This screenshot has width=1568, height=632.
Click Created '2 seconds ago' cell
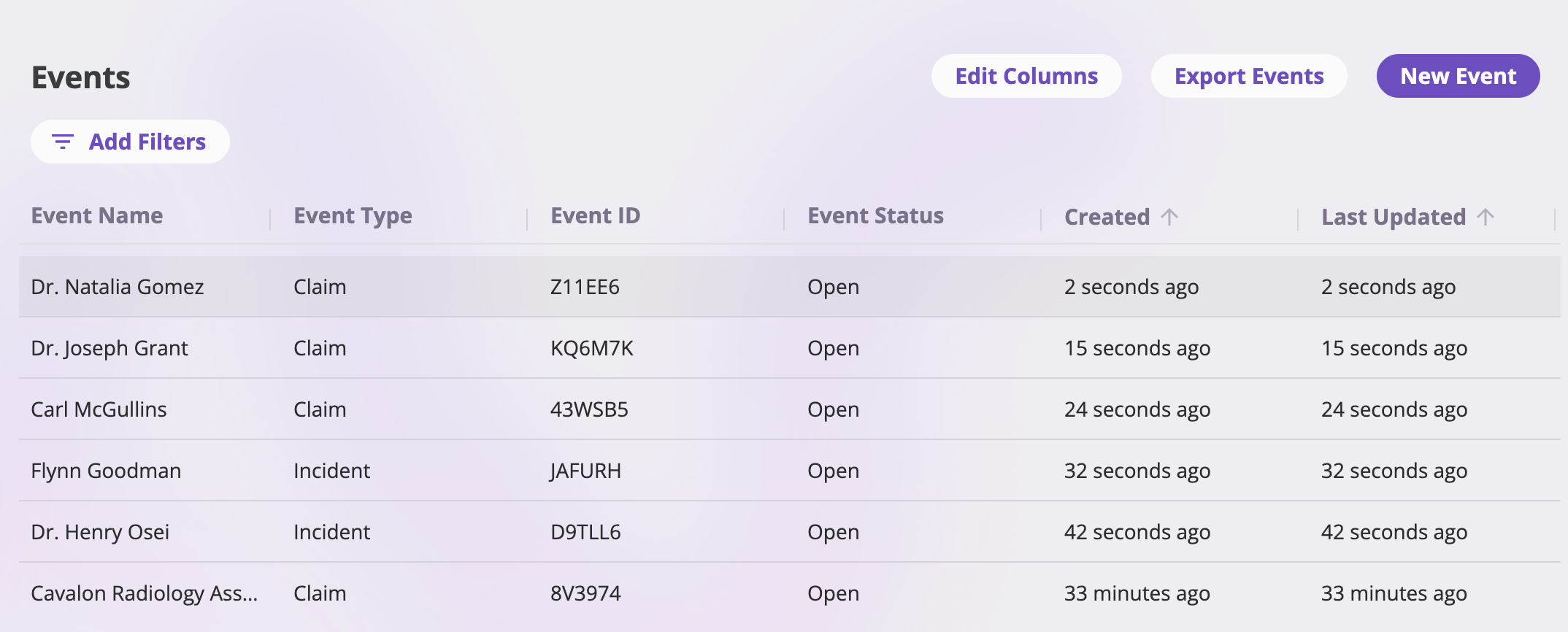pyautogui.click(x=1131, y=288)
